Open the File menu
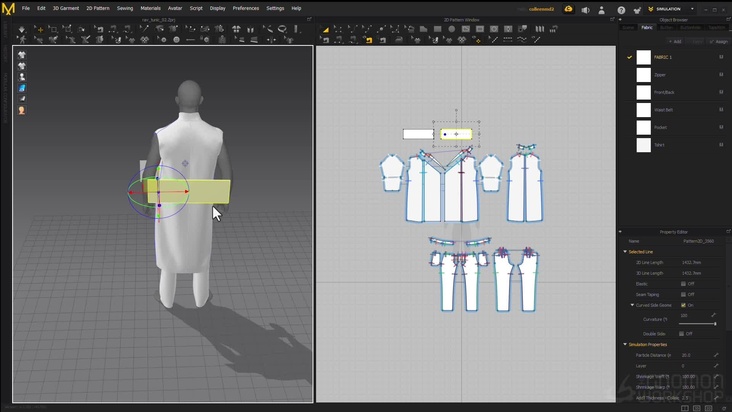Image resolution: width=732 pixels, height=412 pixels. [26, 8]
